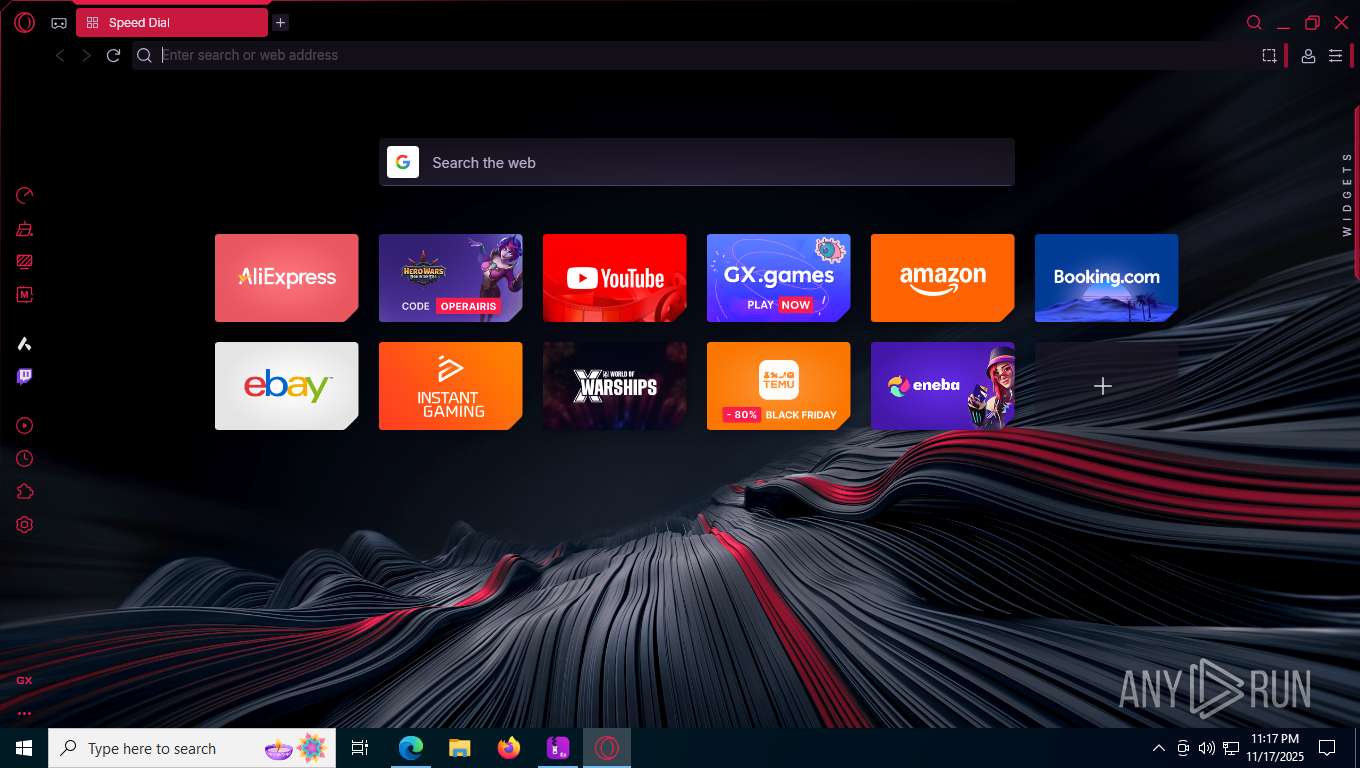
Task: Open the profile account icon
Action: click(1308, 56)
